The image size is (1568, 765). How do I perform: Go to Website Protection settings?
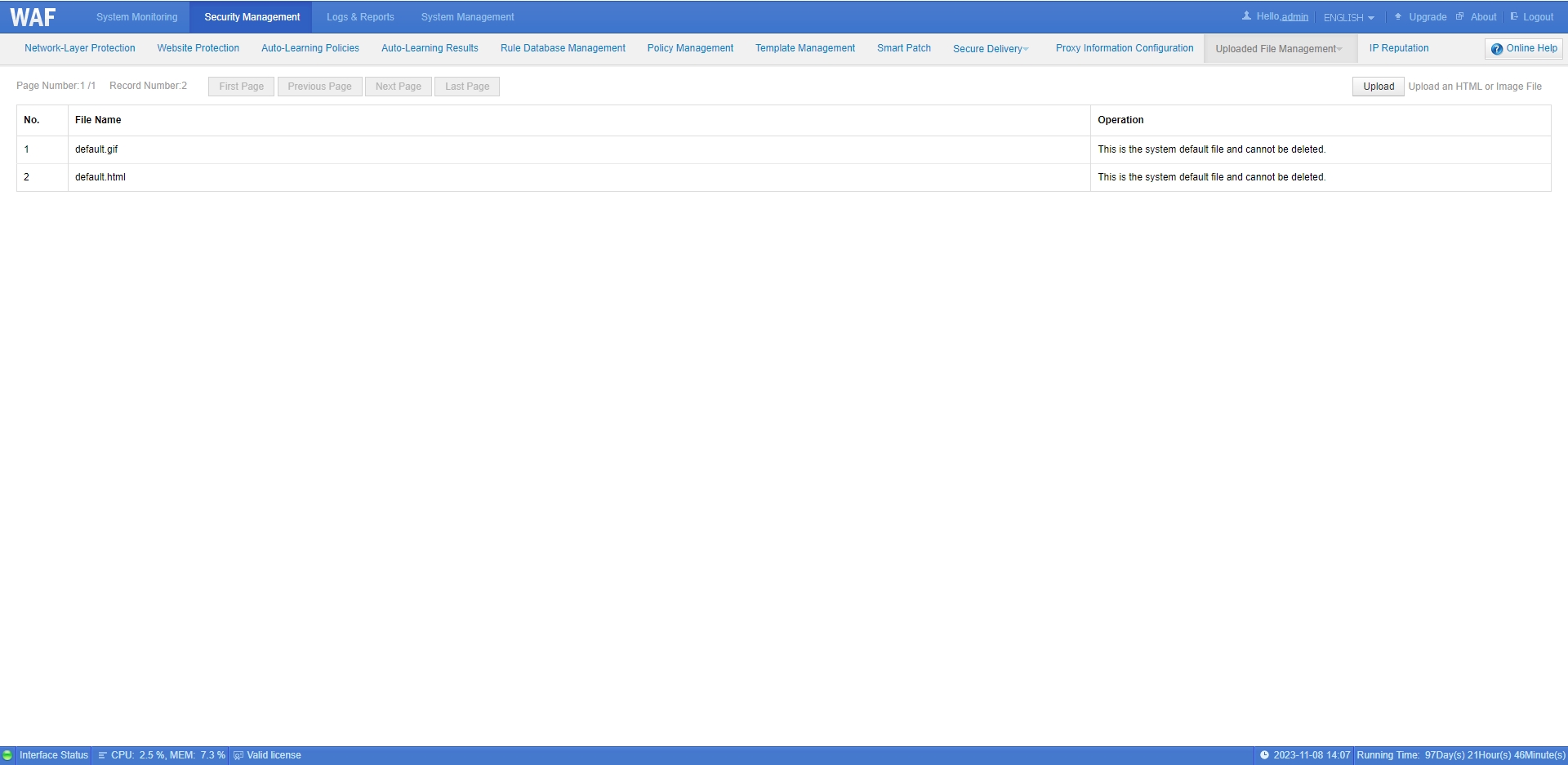[198, 48]
